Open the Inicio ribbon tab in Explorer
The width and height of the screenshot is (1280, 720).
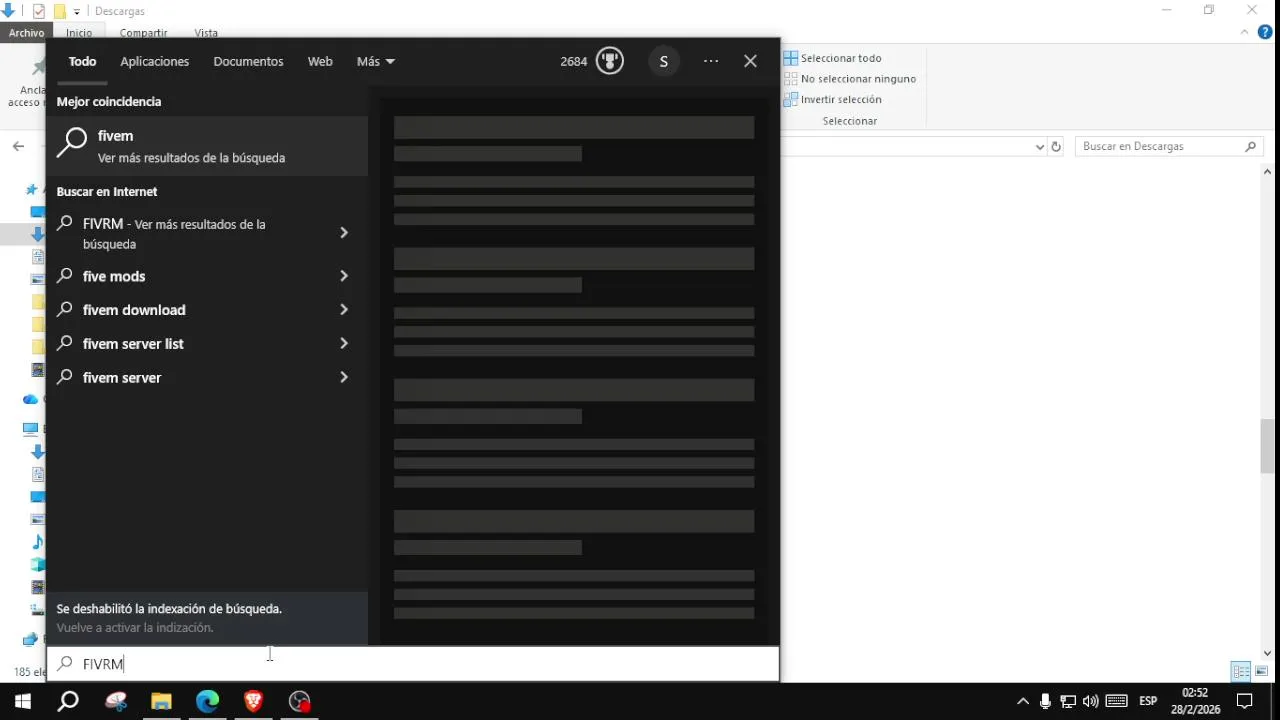click(79, 33)
